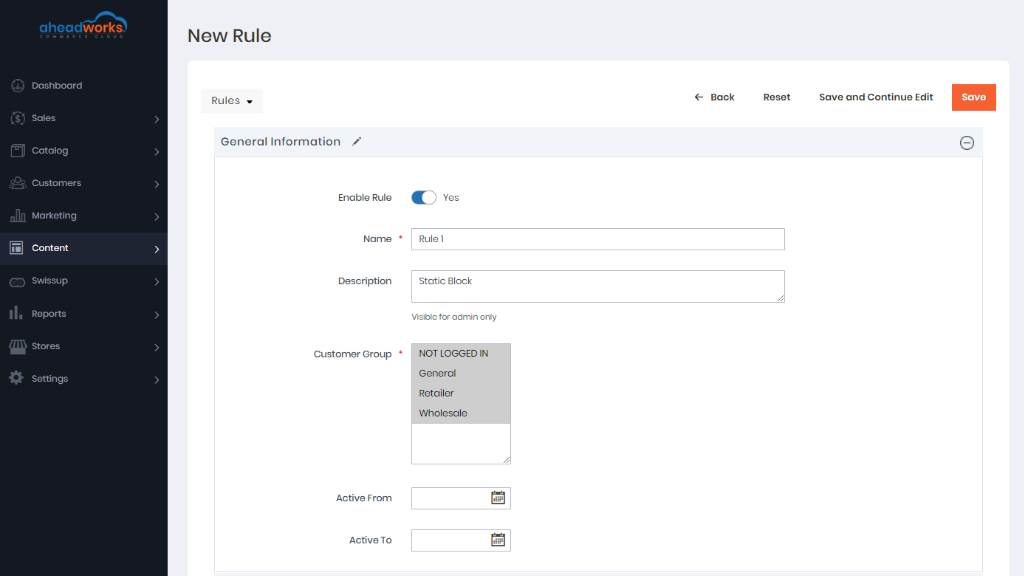Expand the Catalog menu chevron
Screen dimensions: 1024x576
coord(157,152)
